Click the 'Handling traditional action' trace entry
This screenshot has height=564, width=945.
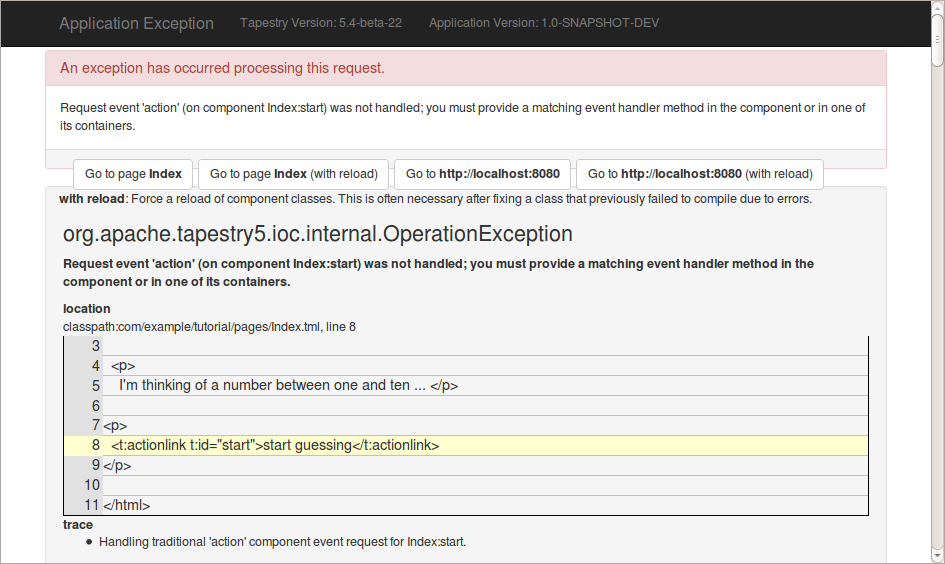(282, 542)
